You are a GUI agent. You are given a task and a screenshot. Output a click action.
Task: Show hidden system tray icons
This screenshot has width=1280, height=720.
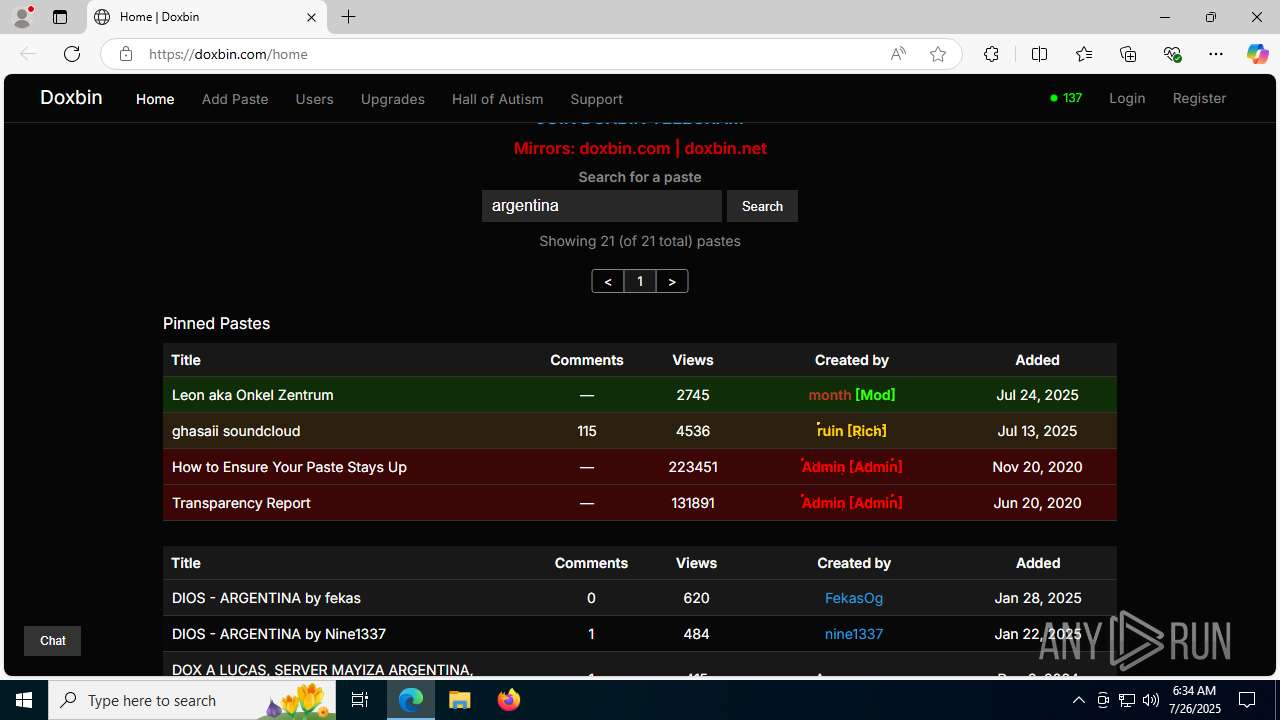(1078, 700)
